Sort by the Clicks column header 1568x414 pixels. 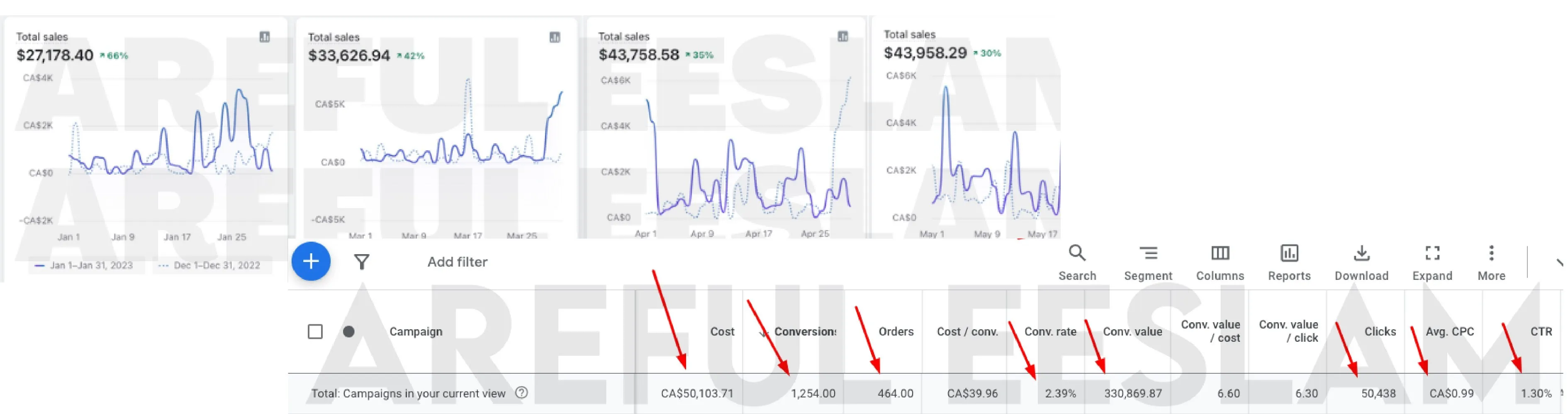[x=1380, y=332]
